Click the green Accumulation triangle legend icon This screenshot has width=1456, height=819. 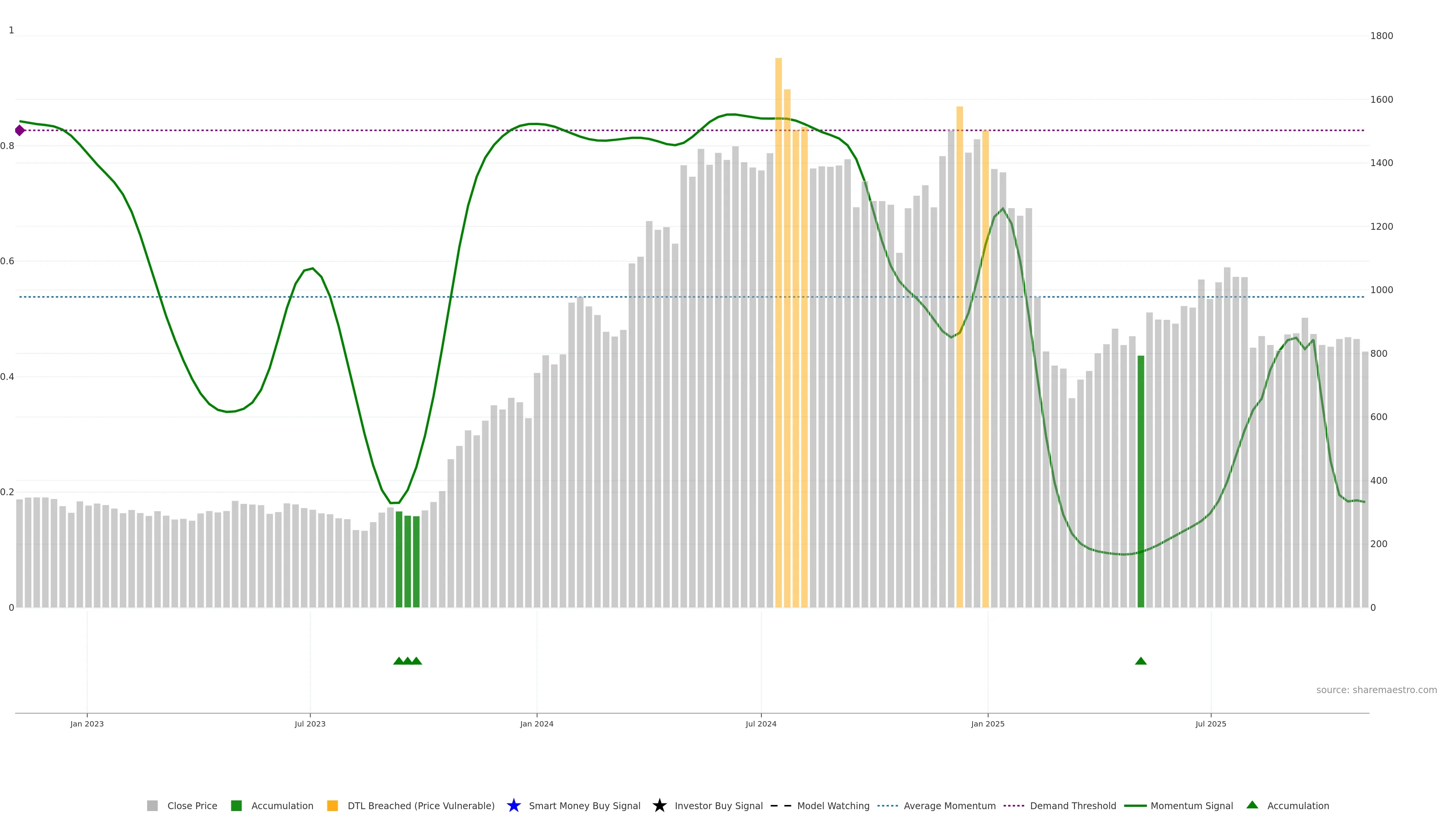coord(1252,804)
